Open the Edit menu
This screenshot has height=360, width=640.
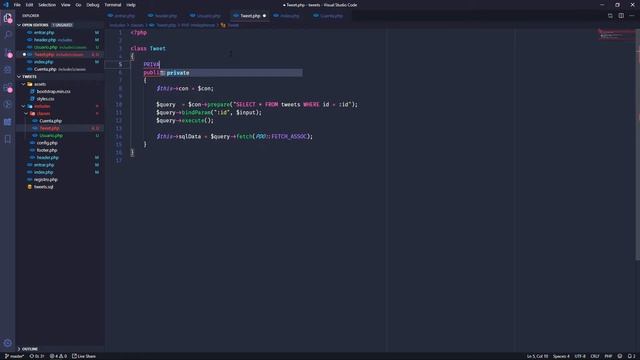click(x=29, y=5)
